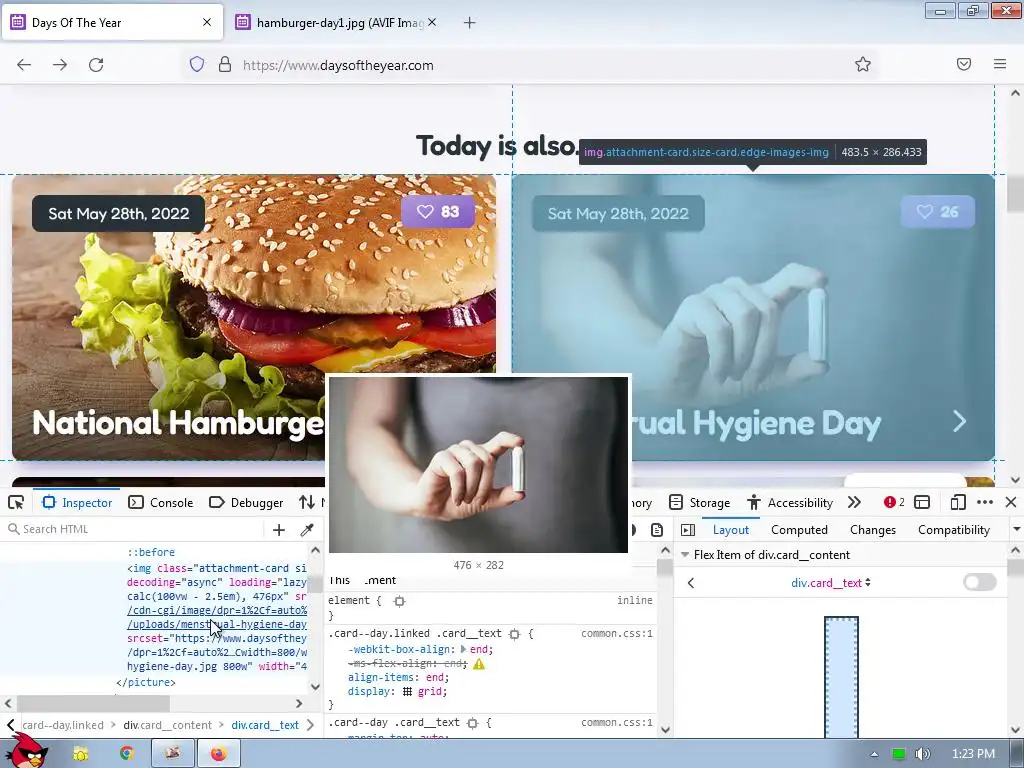1024x768 pixels.
Task: Select div.card__content in breadcrumbs
Action: (x=167, y=725)
